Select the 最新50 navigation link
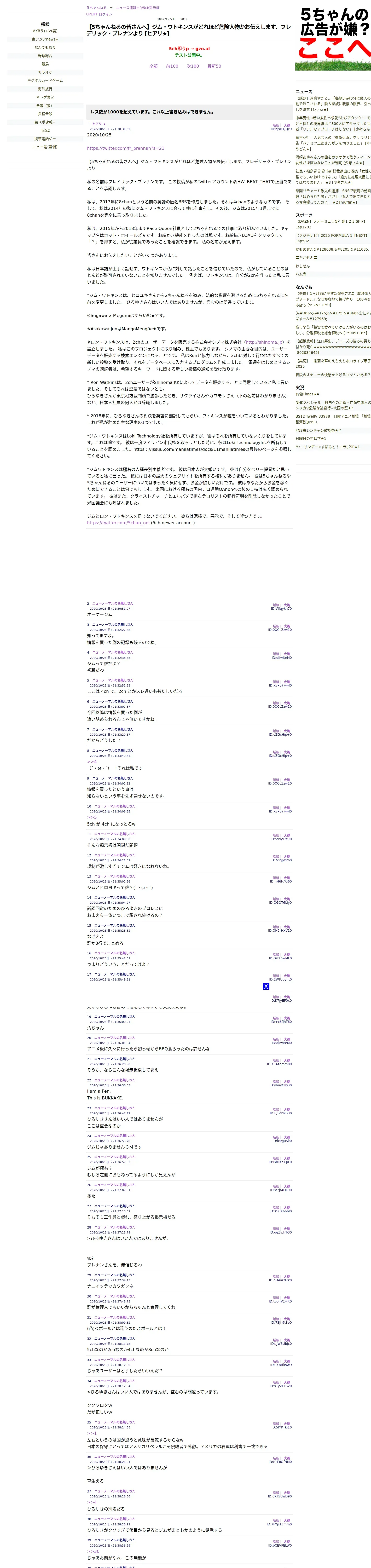The width and height of the screenshot is (371, 1568). (x=214, y=66)
